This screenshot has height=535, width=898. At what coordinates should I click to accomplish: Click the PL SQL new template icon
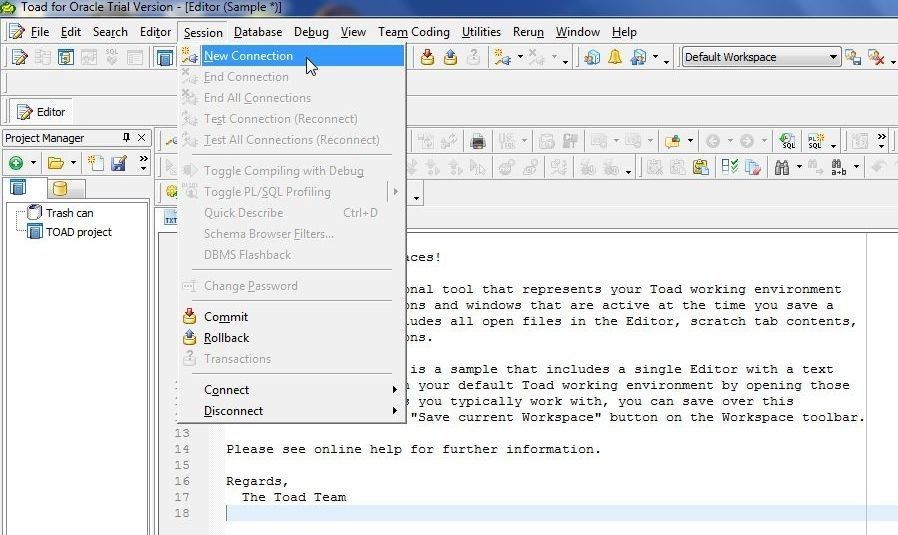816,141
